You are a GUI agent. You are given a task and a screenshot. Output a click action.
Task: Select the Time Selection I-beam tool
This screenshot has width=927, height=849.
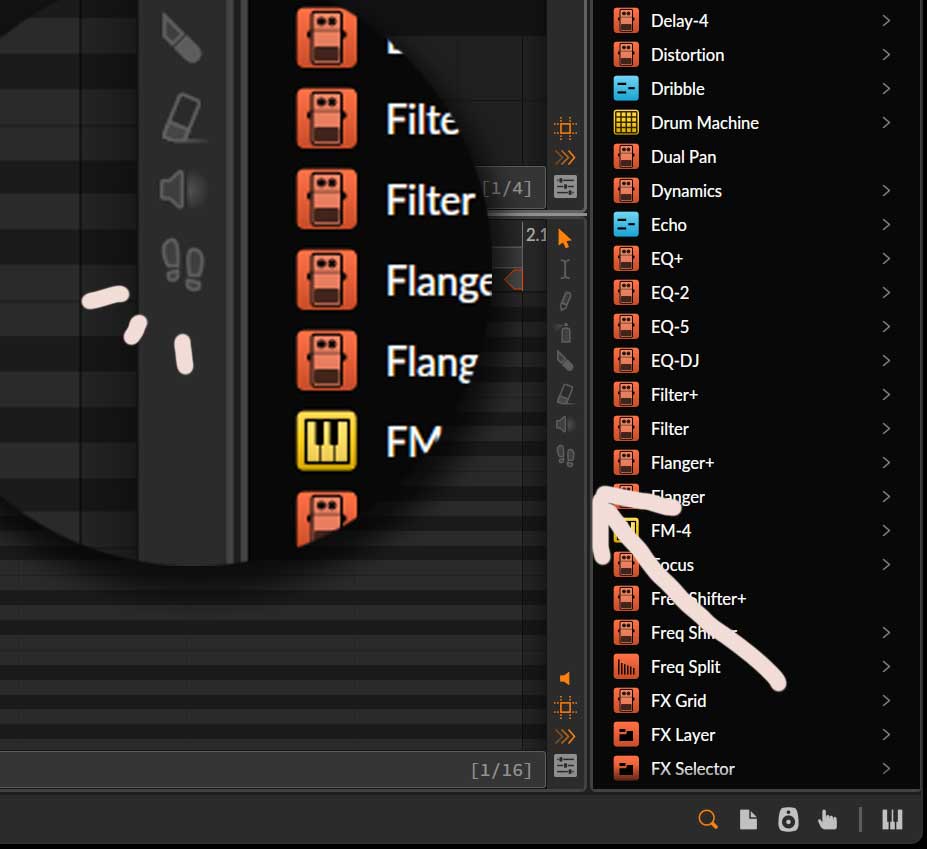click(x=565, y=269)
